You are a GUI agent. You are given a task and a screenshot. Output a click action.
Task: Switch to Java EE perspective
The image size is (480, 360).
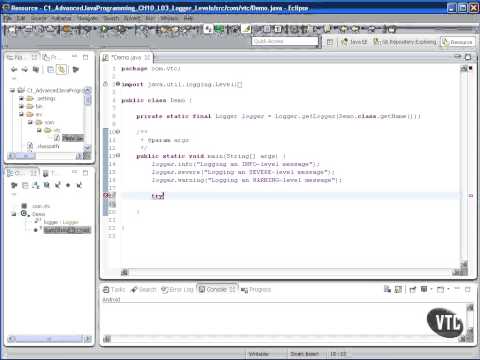(354, 42)
